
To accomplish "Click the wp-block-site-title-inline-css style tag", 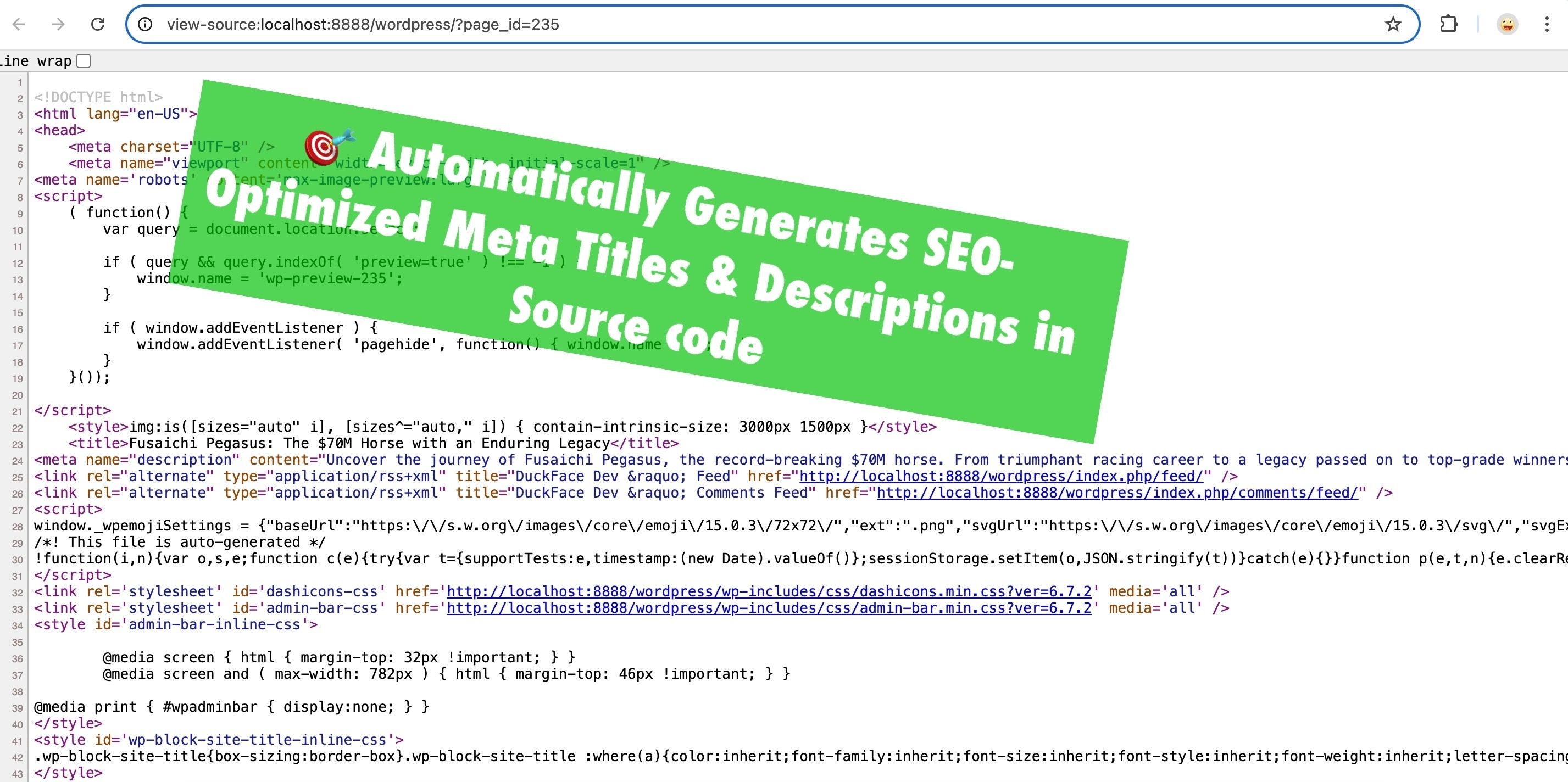I will [x=219, y=740].
